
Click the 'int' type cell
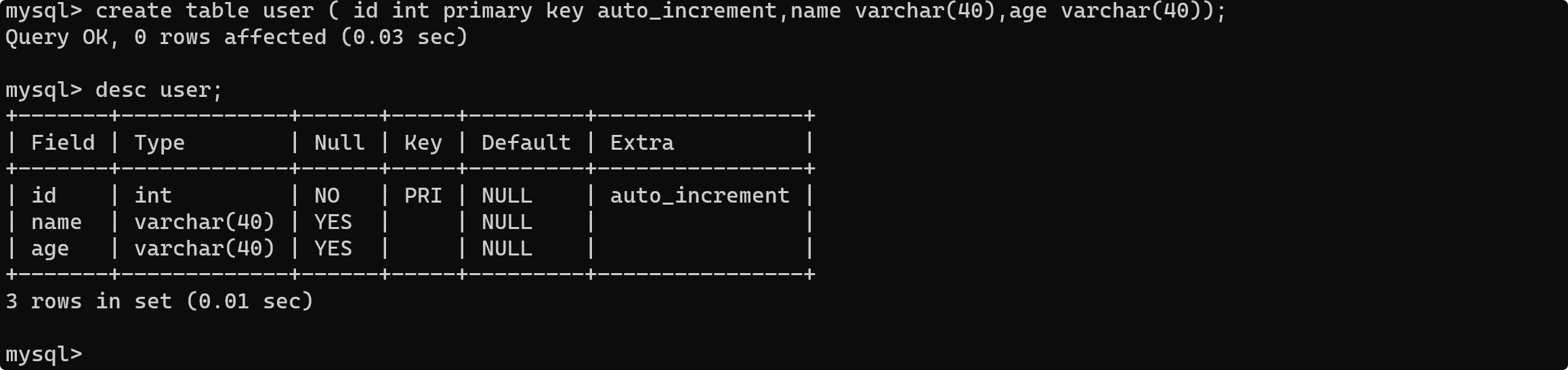click(x=153, y=196)
